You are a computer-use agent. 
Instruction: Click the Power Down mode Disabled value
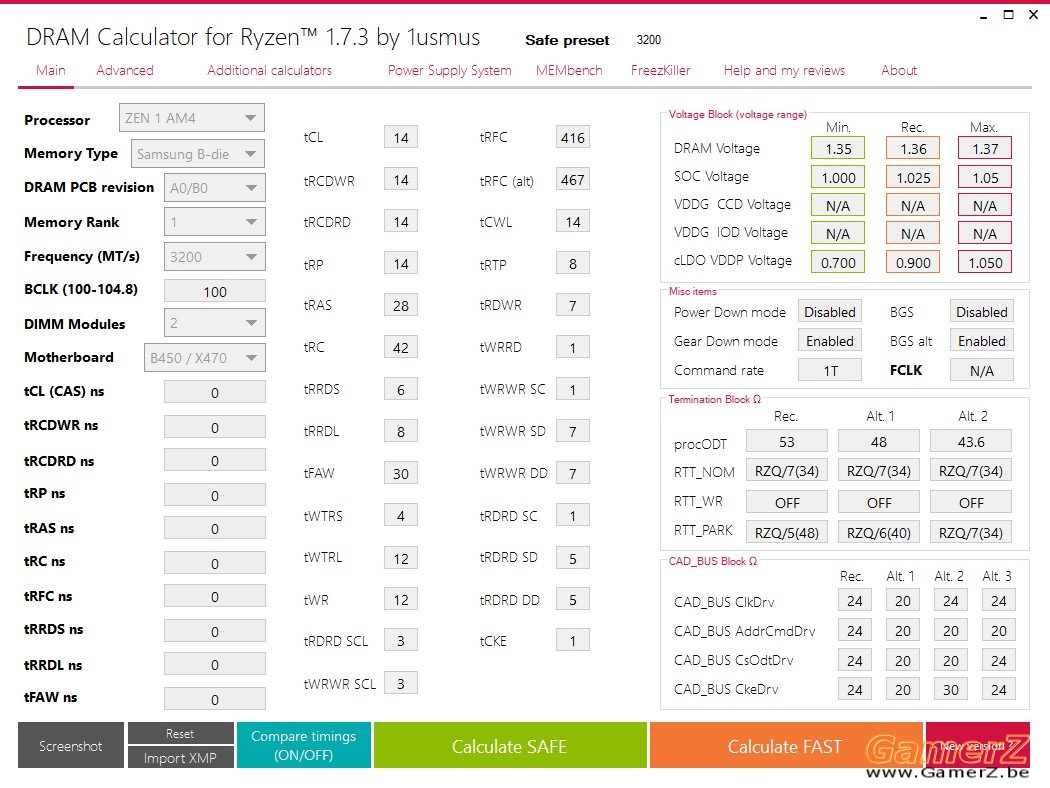[x=830, y=312]
